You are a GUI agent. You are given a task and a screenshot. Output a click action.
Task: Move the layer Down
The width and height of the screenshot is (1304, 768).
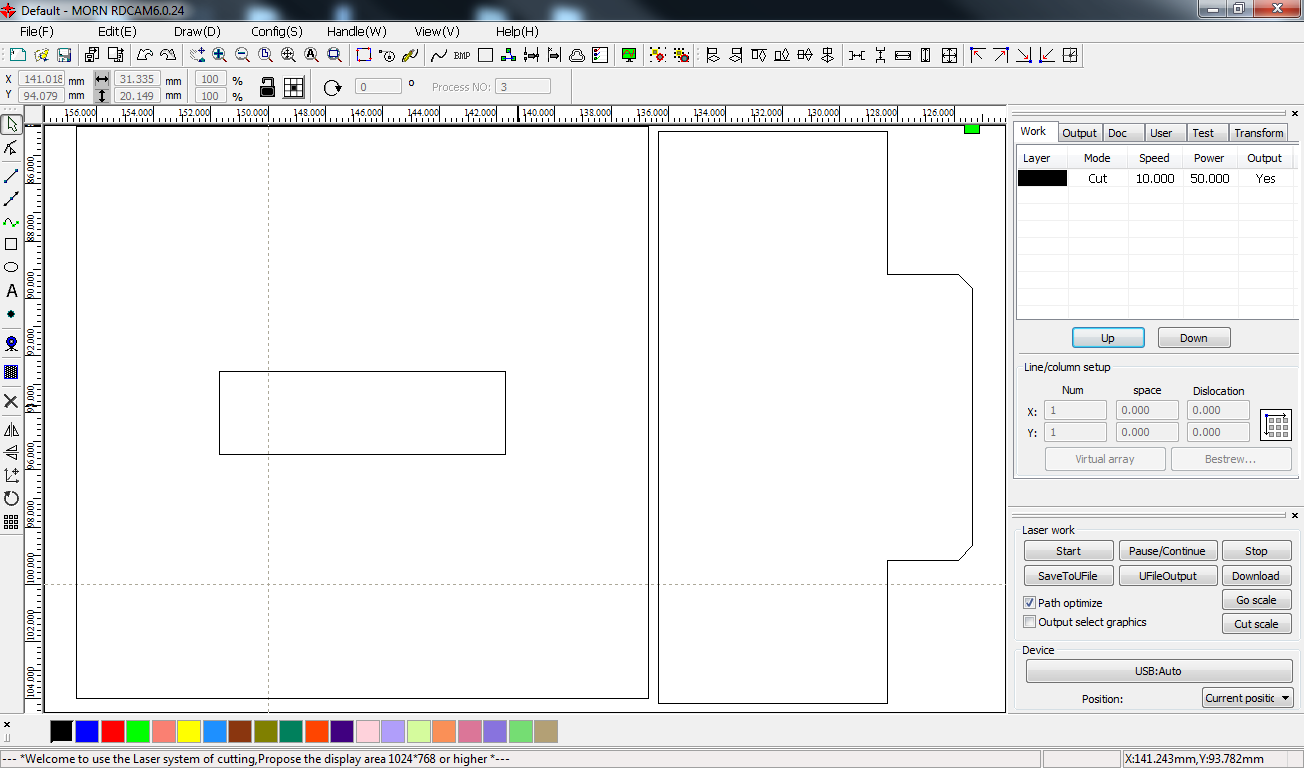[x=1194, y=338]
